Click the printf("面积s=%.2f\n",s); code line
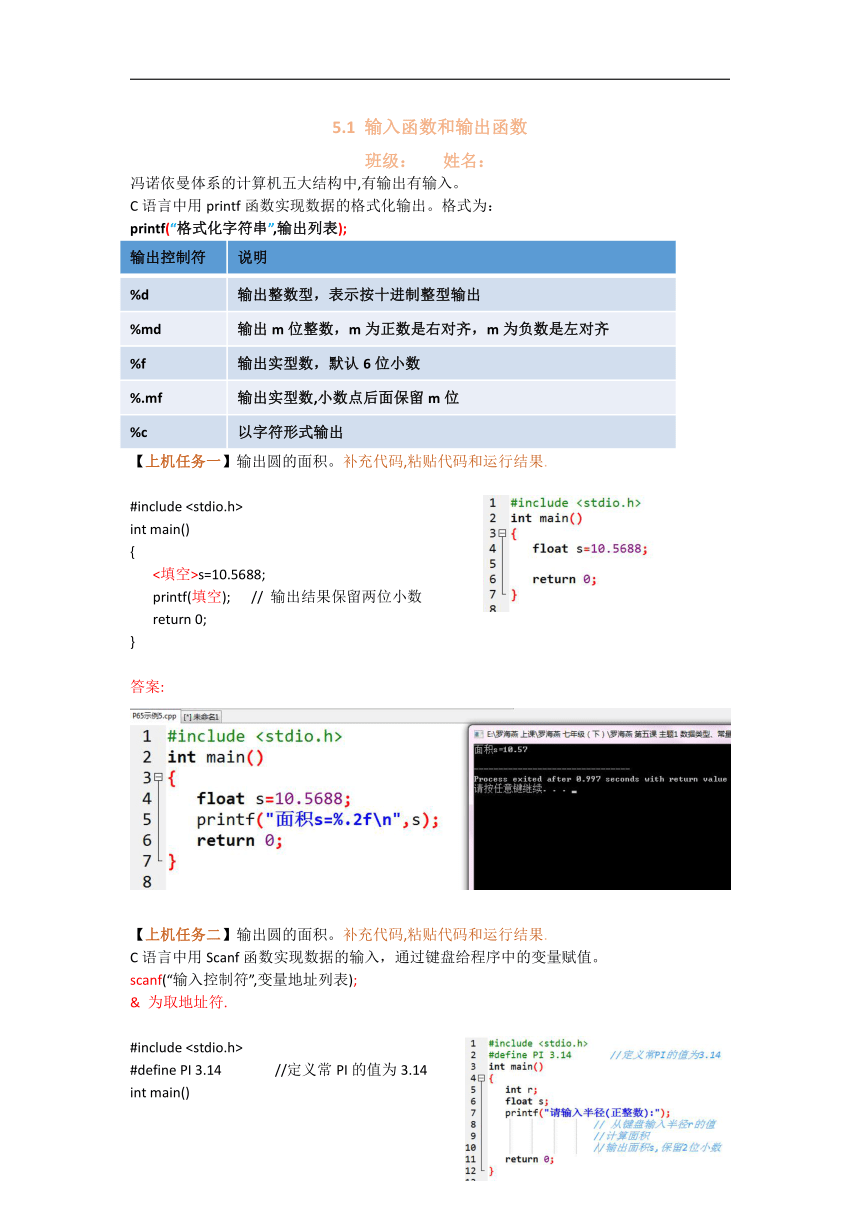The image size is (860, 1216). (317, 820)
